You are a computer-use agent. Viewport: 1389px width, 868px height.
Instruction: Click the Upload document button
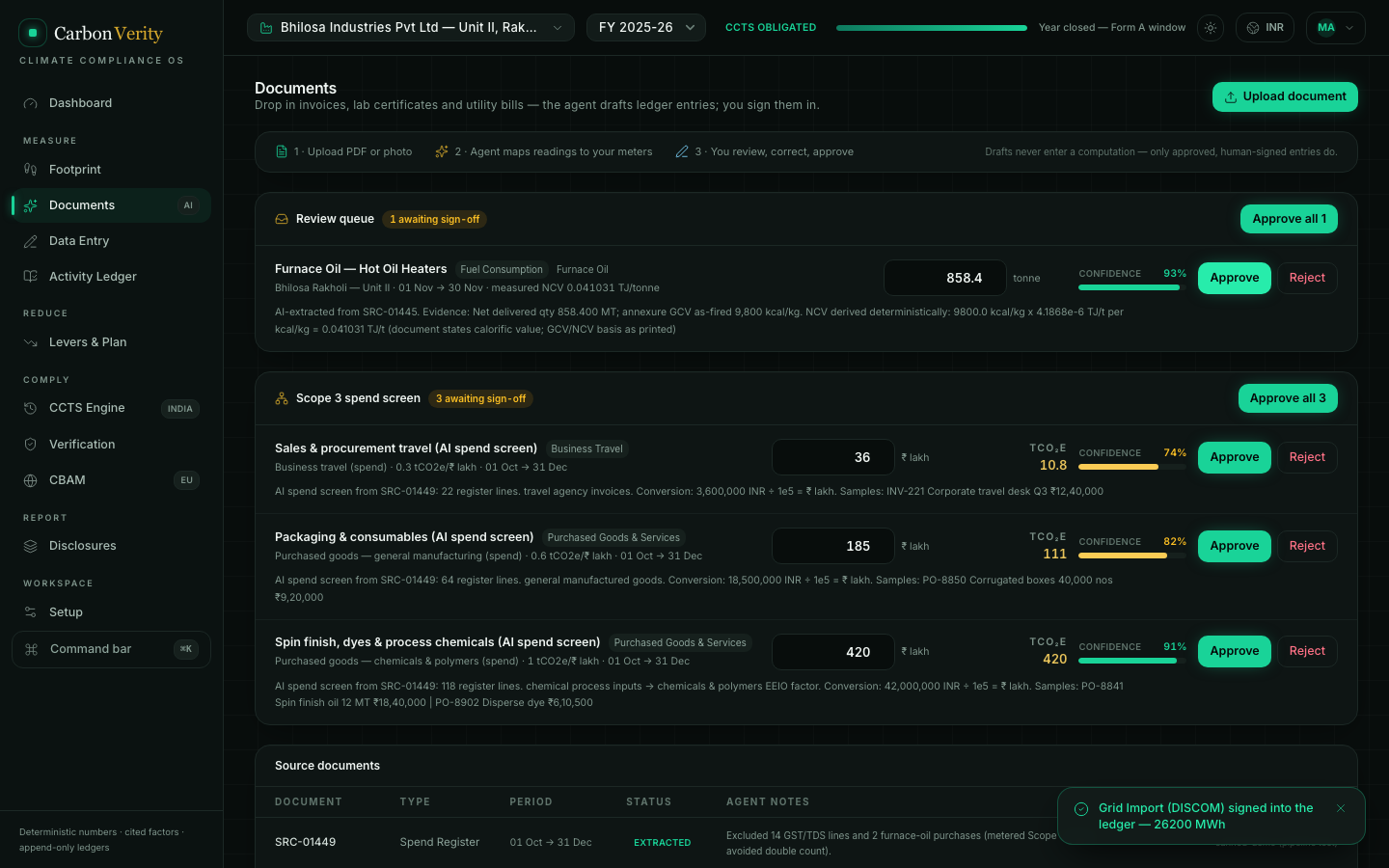click(1285, 96)
